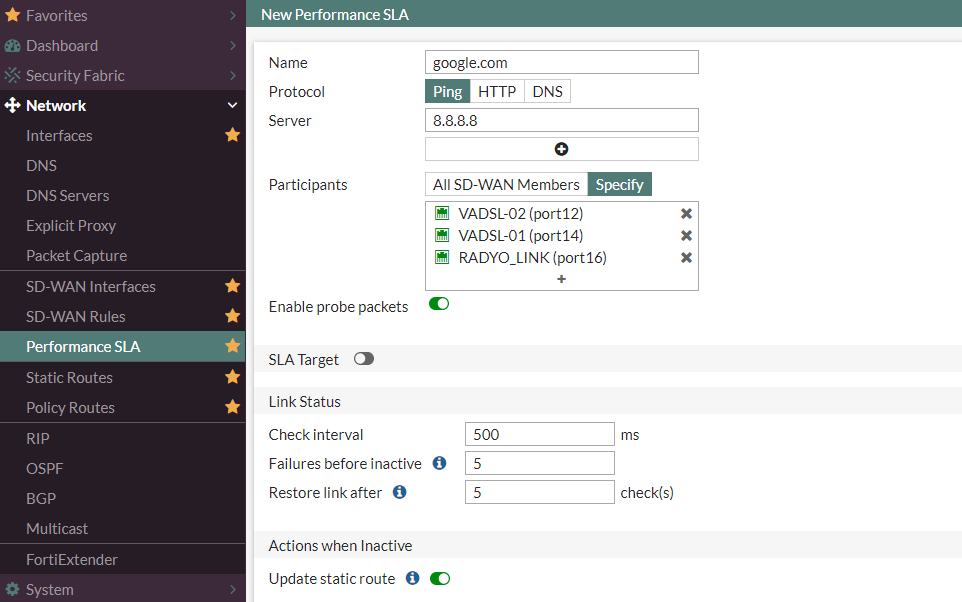
Task: Click the star next to Interfaces
Action: coord(233,135)
